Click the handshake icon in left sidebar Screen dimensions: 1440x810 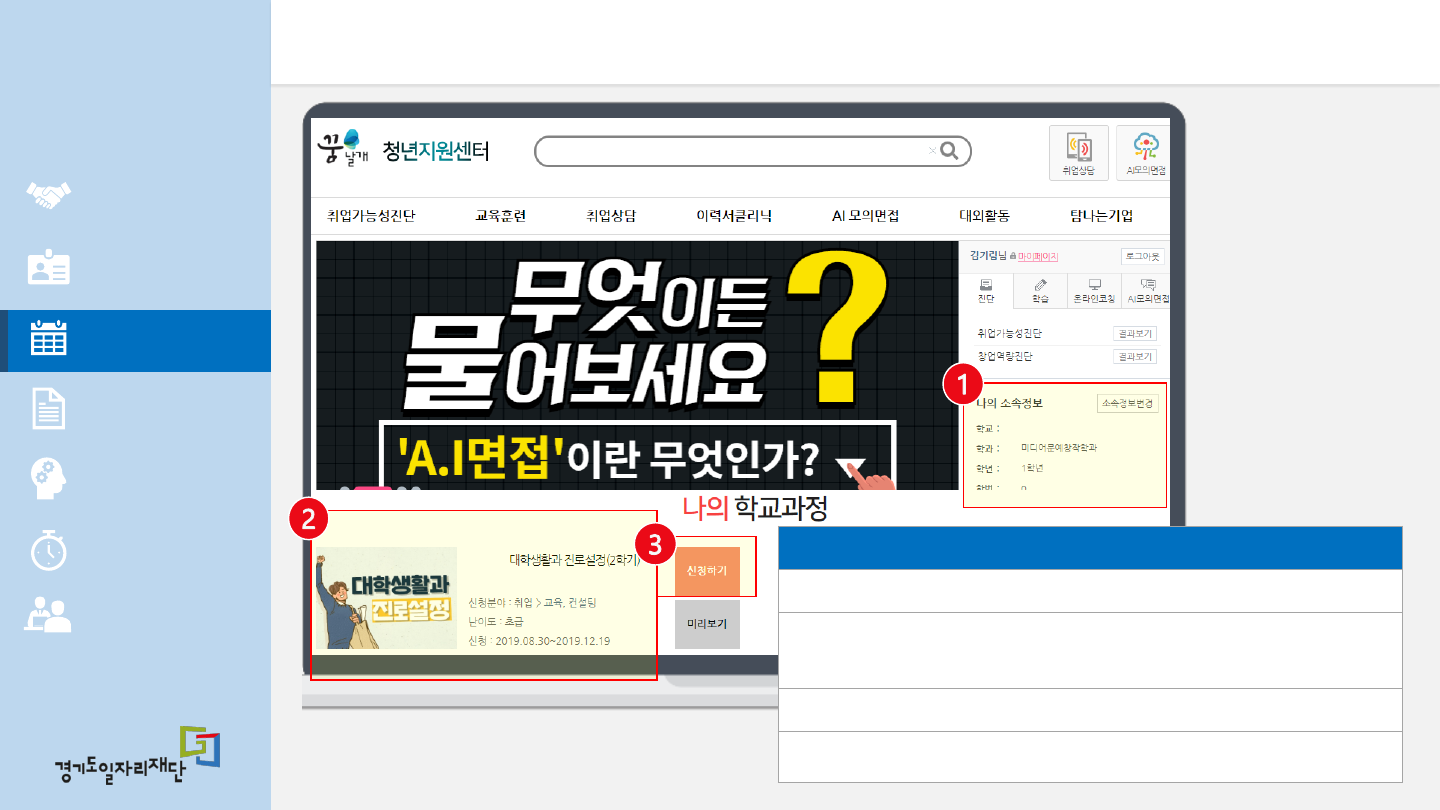(x=48, y=195)
